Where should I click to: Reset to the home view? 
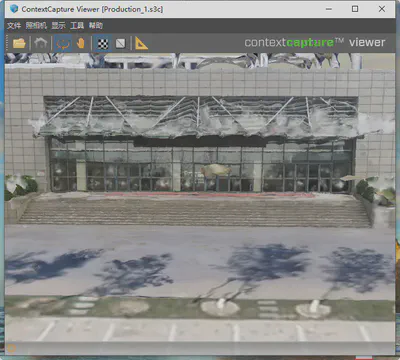click(40, 43)
